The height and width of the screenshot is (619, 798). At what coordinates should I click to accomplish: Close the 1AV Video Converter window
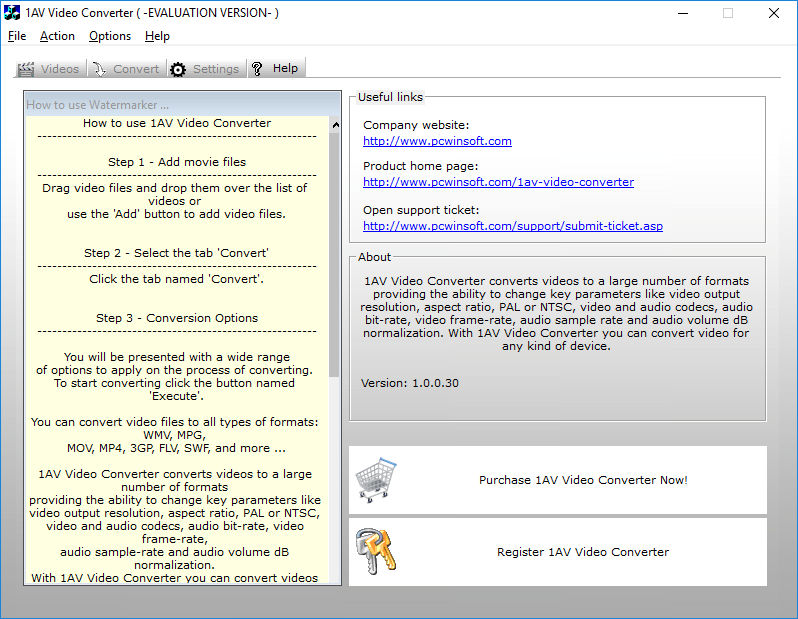[x=774, y=13]
